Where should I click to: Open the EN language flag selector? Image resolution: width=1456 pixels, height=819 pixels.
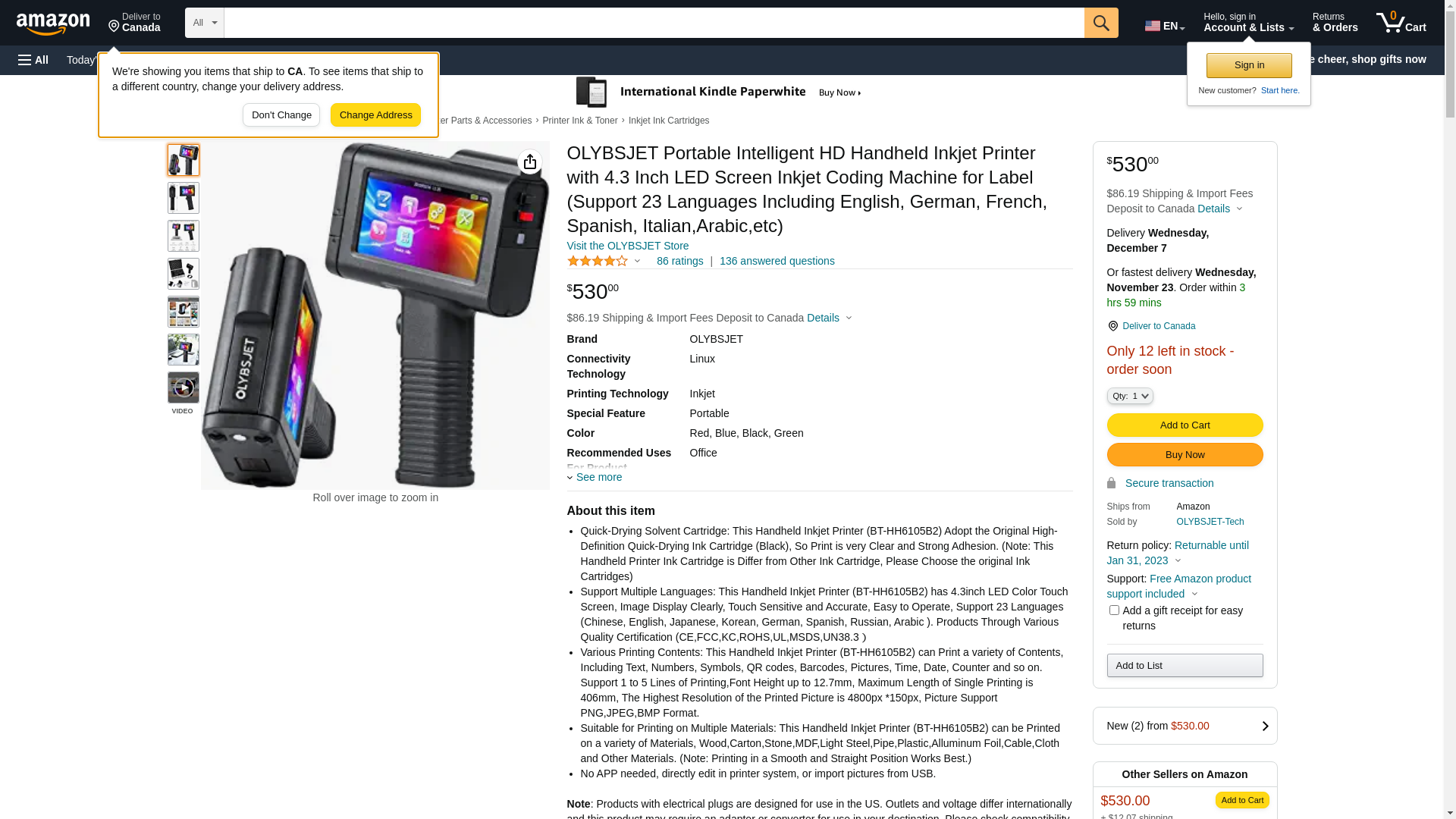1165,25
